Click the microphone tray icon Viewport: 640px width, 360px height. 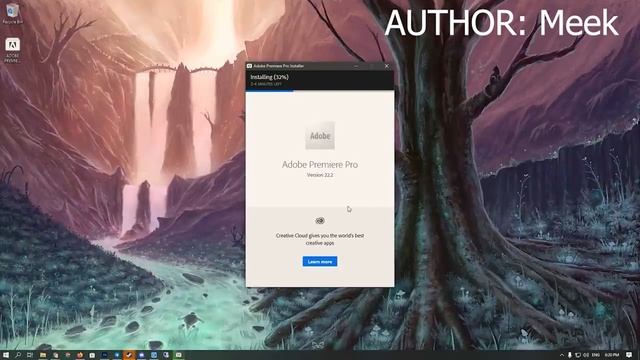point(570,355)
